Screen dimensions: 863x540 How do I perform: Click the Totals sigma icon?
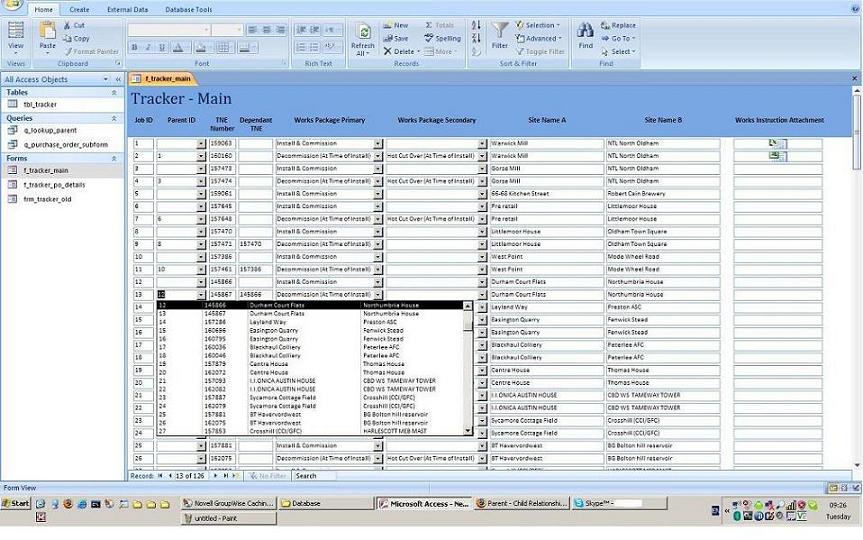429,25
